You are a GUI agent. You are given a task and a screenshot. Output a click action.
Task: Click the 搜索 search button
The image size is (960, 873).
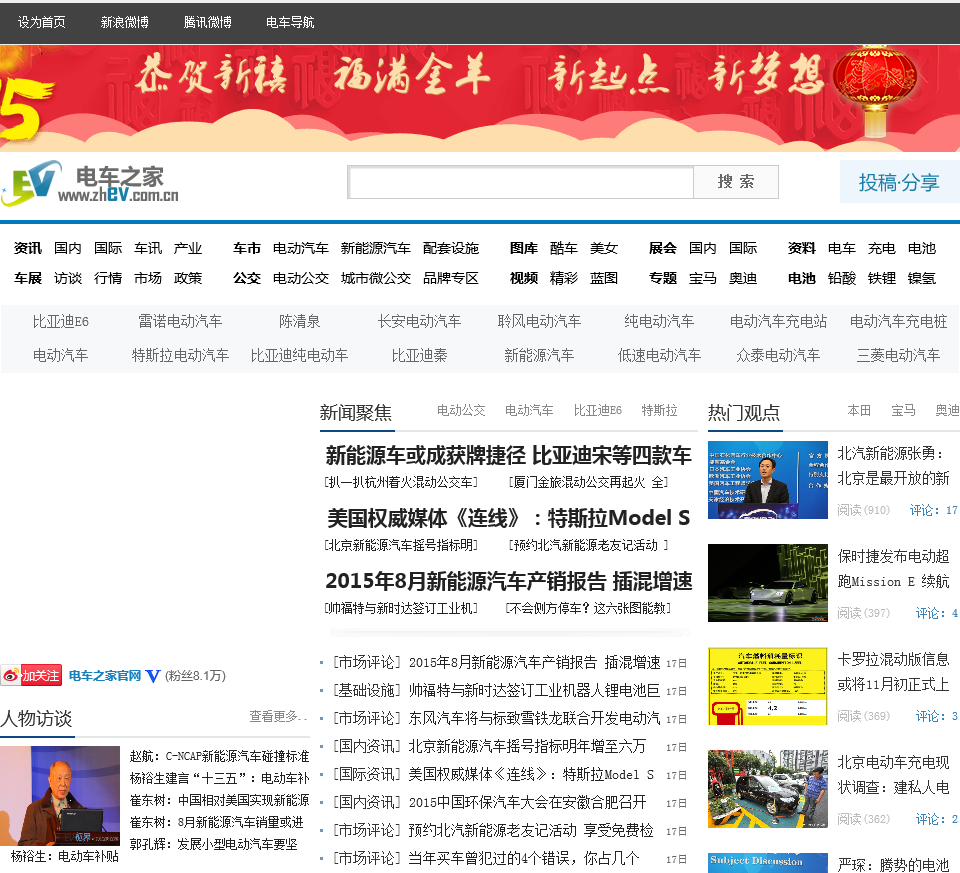click(x=736, y=182)
